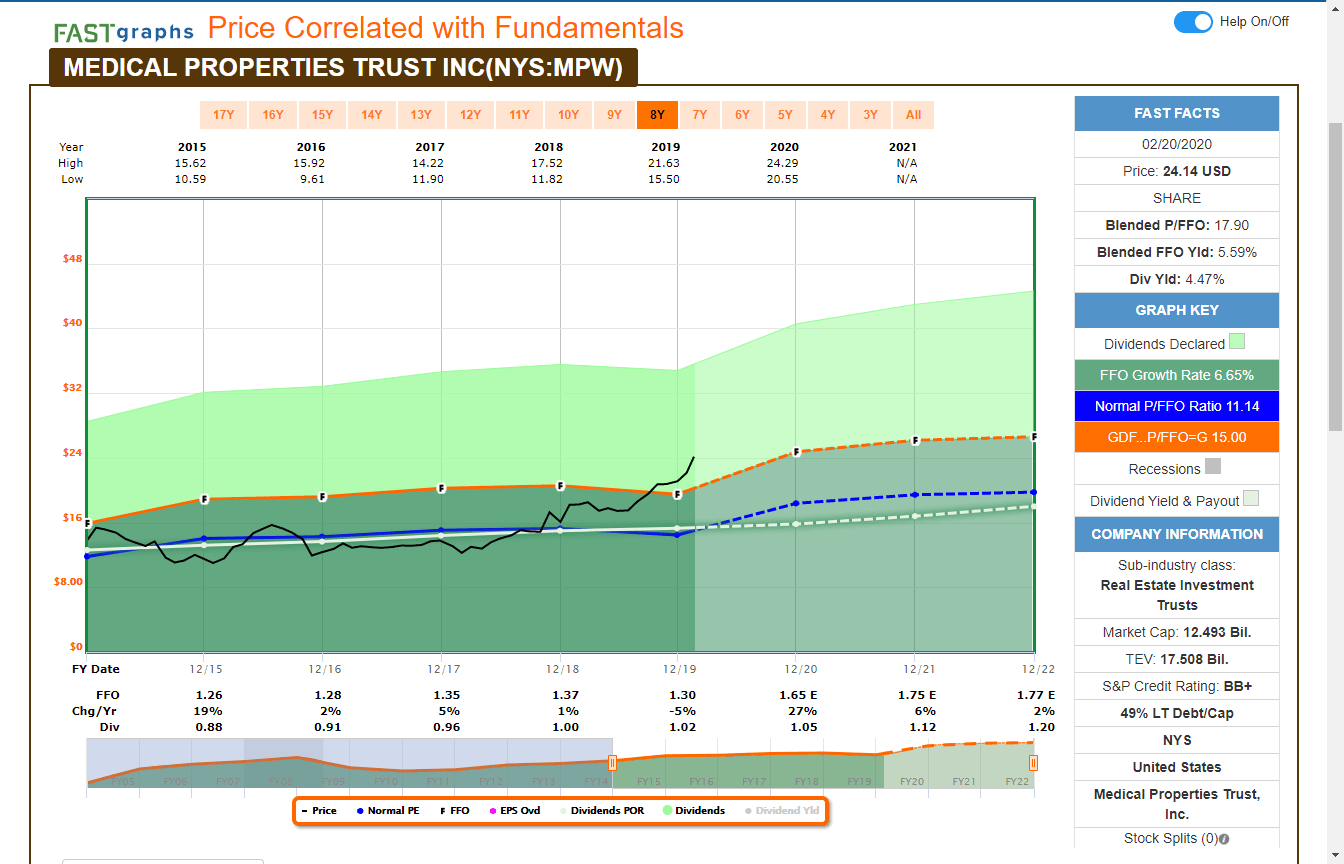Select the 7Y time range tab
This screenshot has height=864, width=1344.
pos(700,115)
